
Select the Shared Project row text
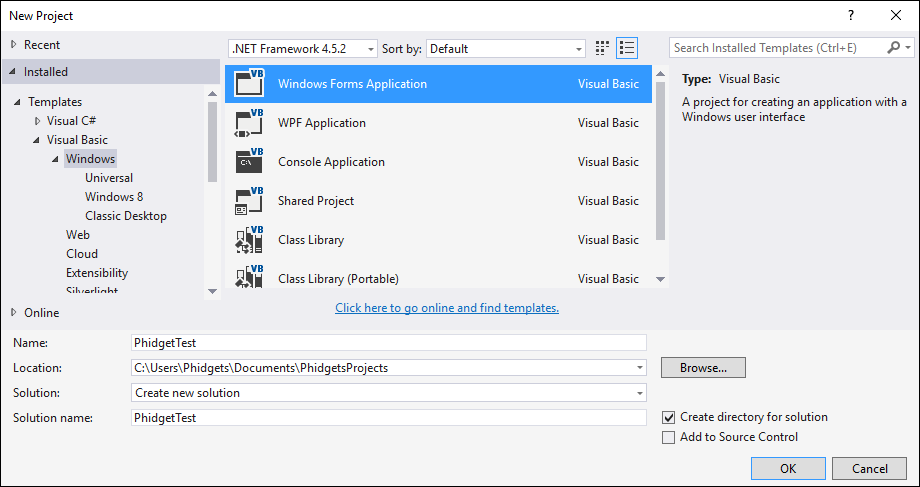pos(316,201)
